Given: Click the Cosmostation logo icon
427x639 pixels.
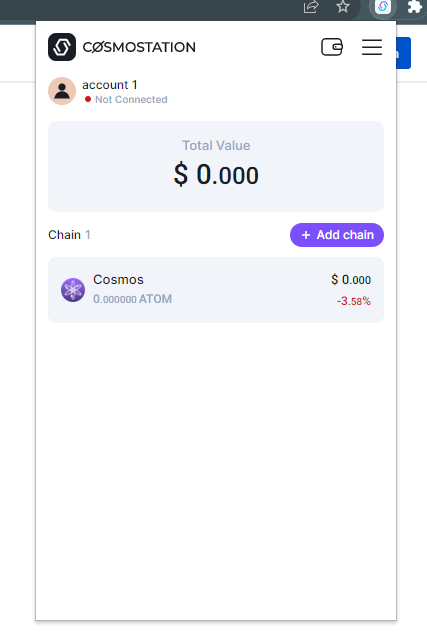Looking at the screenshot, I should tap(62, 47).
